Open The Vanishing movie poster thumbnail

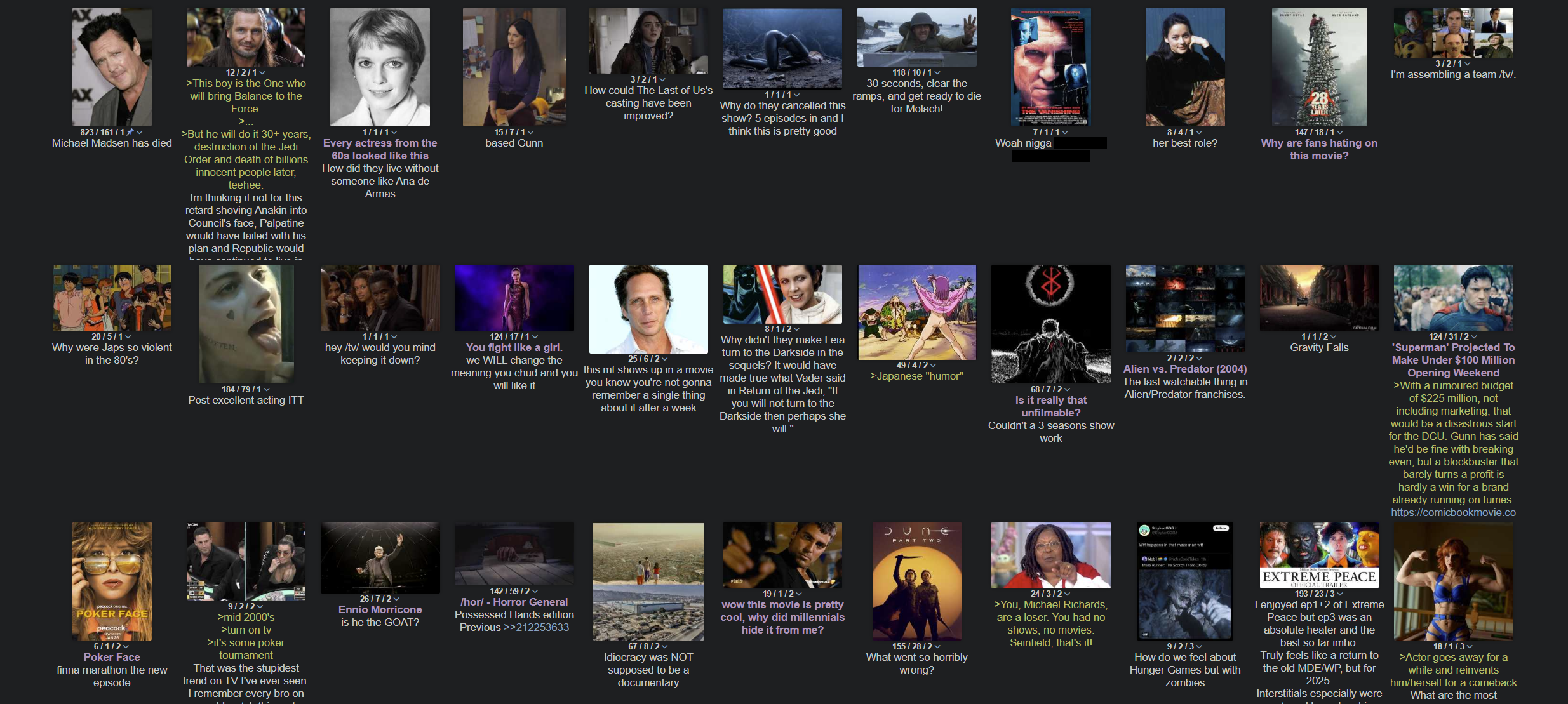1050,67
